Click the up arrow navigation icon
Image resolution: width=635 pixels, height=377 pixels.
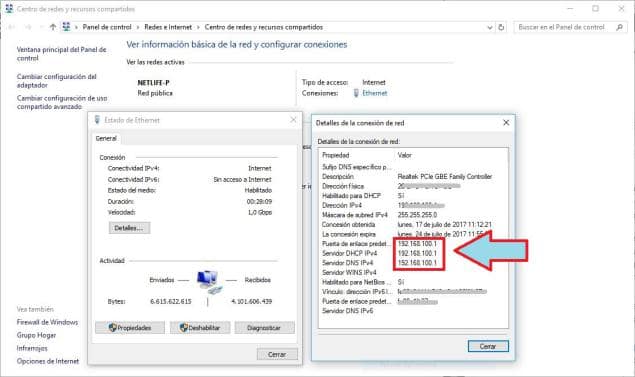(53, 27)
